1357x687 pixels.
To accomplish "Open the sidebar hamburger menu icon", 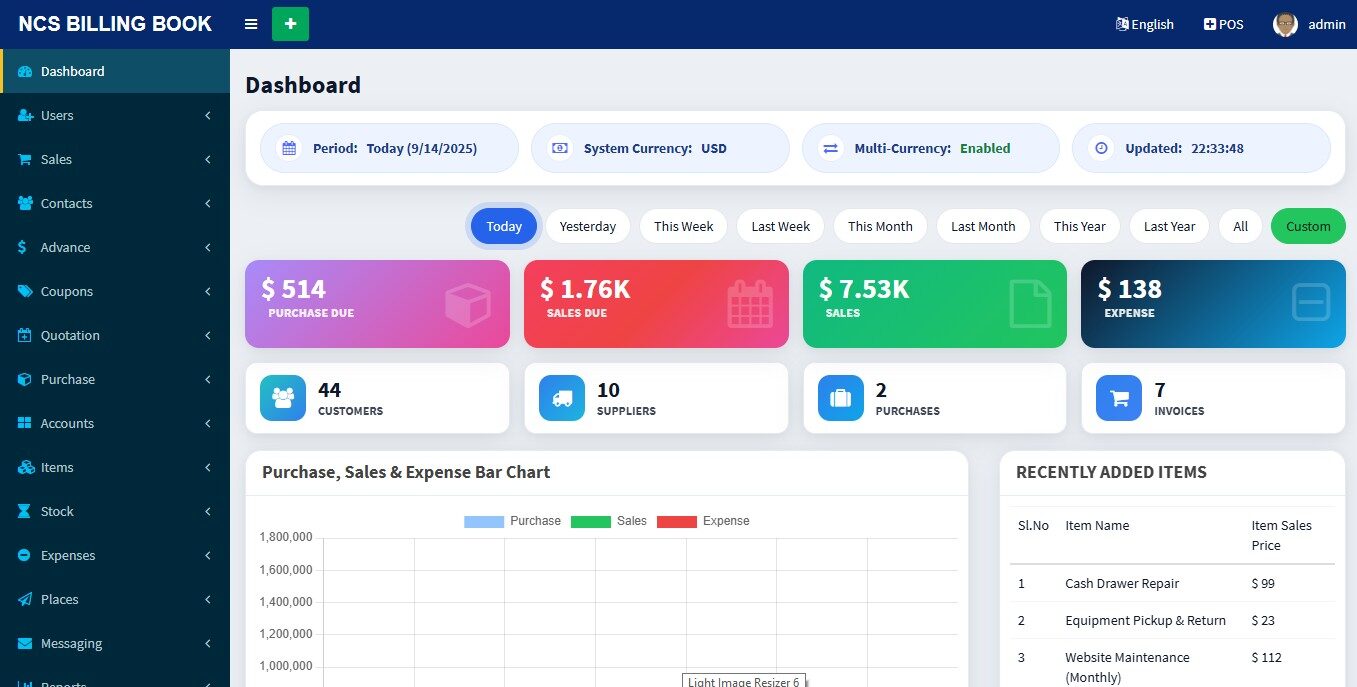I will tap(250, 24).
